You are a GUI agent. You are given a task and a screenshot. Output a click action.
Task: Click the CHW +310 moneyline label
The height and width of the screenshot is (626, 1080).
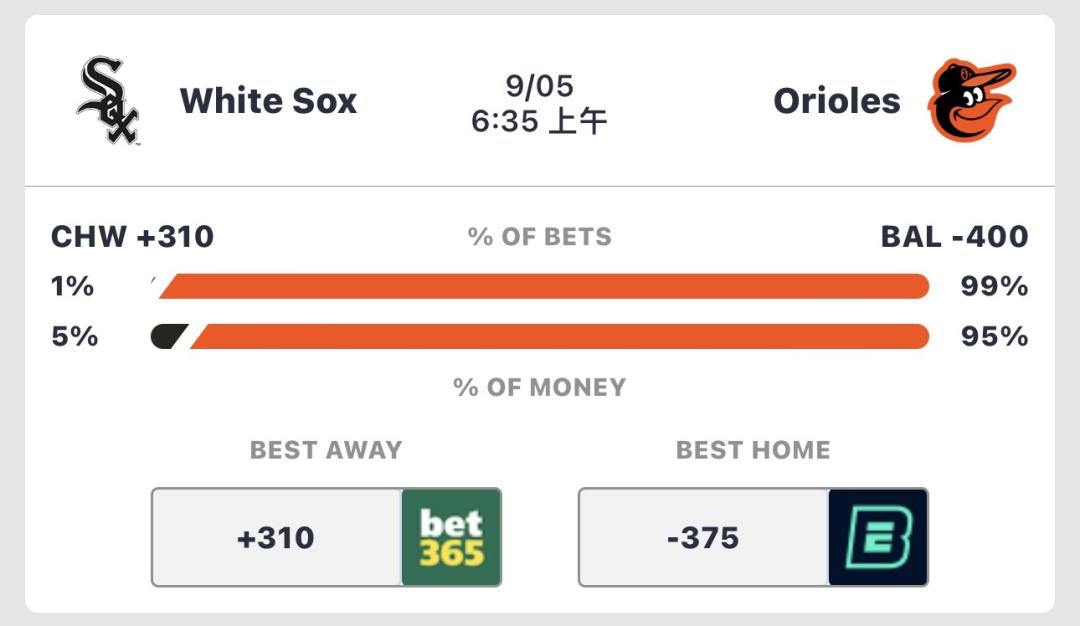132,237
